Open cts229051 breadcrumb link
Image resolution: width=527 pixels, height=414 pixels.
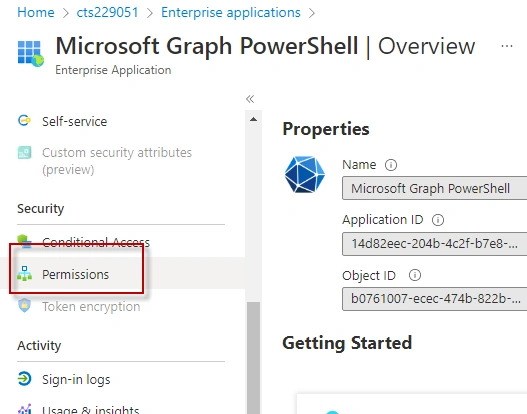(108, 12)
